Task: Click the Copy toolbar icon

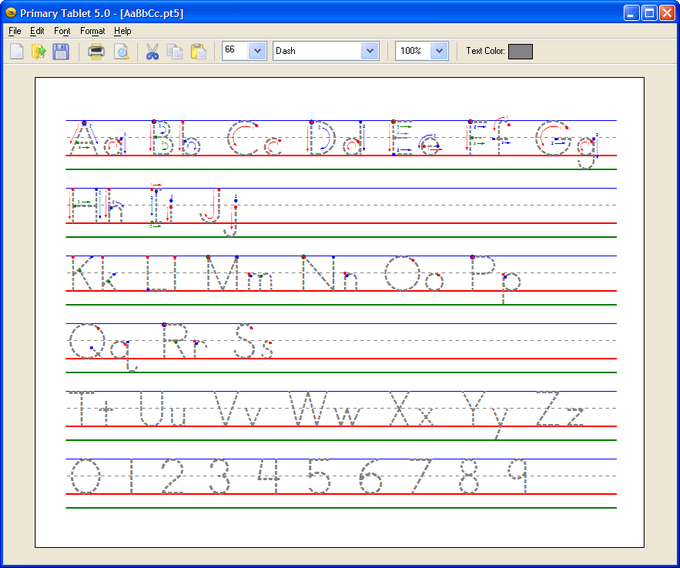Action: click(x=175, y=51)
